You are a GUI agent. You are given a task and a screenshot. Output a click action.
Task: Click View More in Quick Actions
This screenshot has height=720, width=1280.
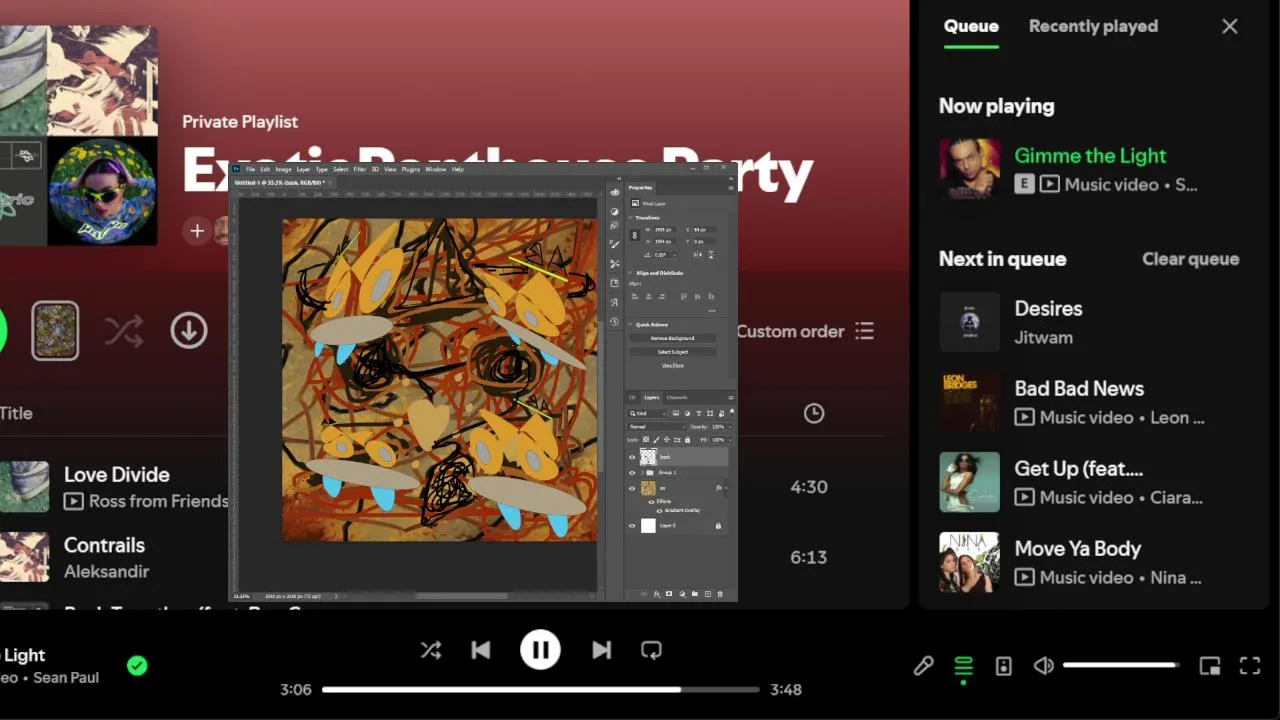673,365
